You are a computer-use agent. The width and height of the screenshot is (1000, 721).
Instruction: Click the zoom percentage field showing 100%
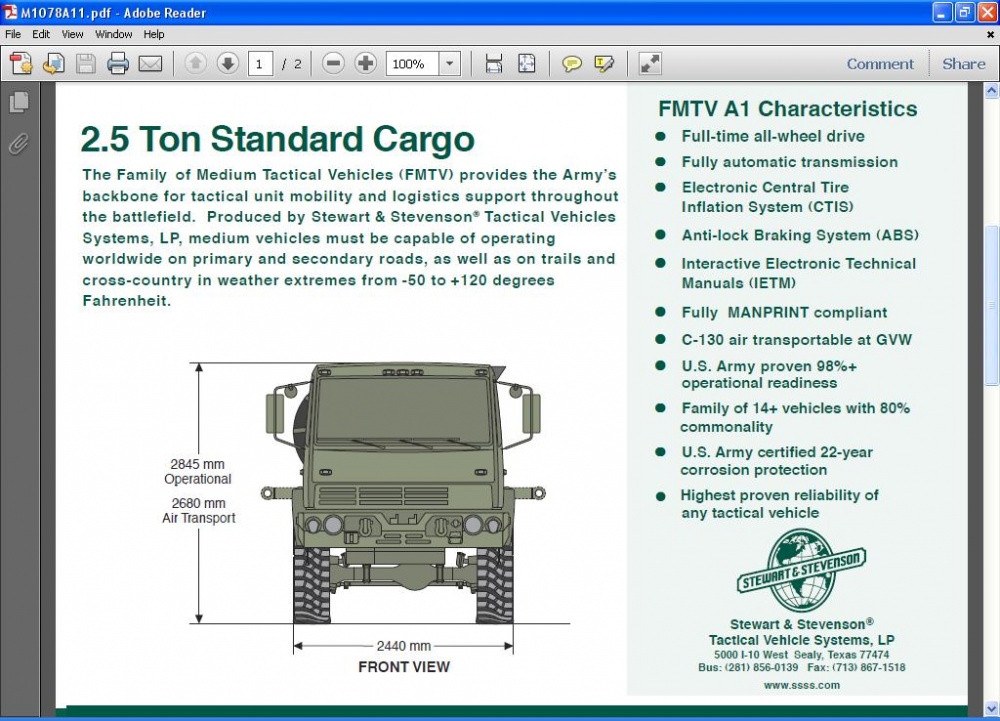(412, 64)
